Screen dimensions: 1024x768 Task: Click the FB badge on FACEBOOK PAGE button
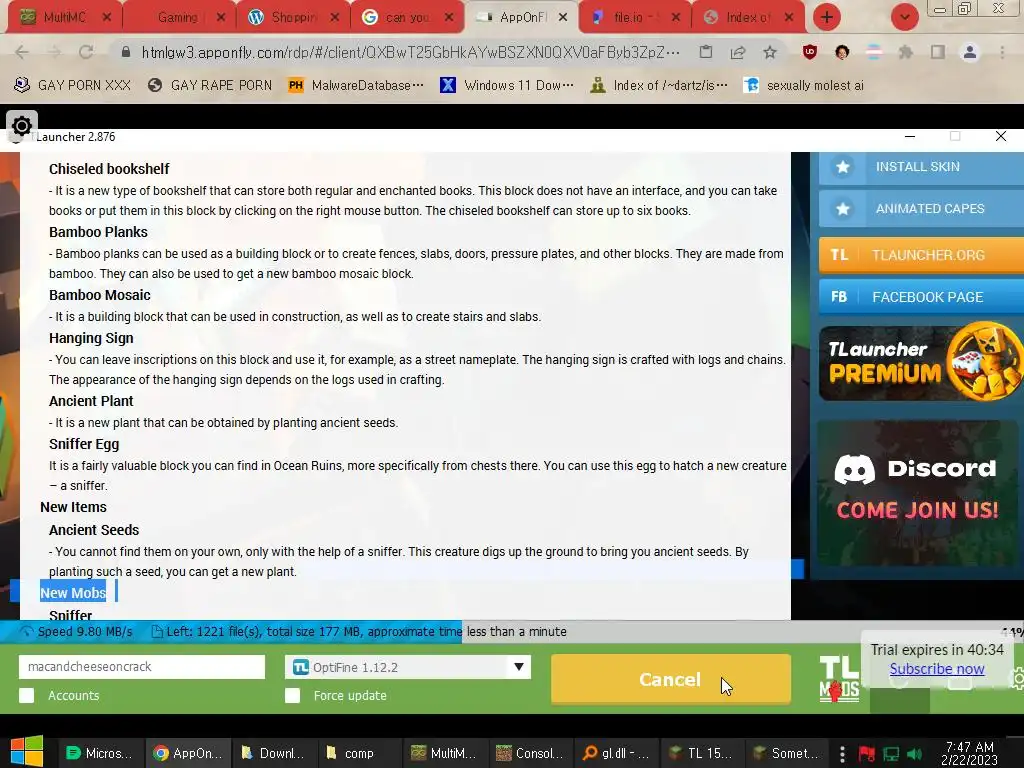[x=839, y=297]
